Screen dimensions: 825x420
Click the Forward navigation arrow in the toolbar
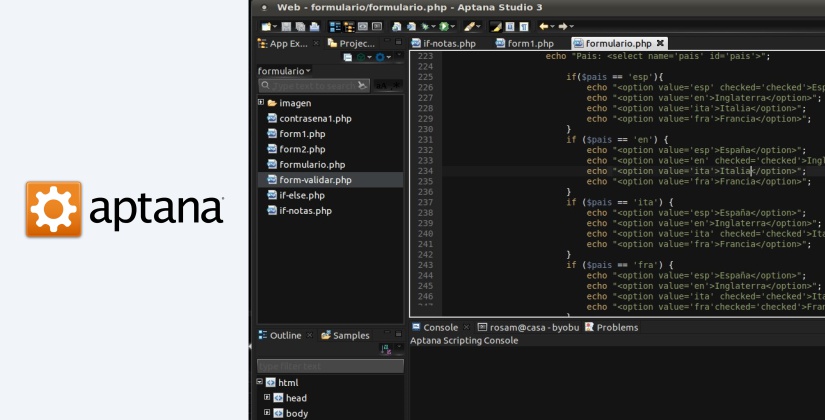pyautogui.click(x=563, y=26)
